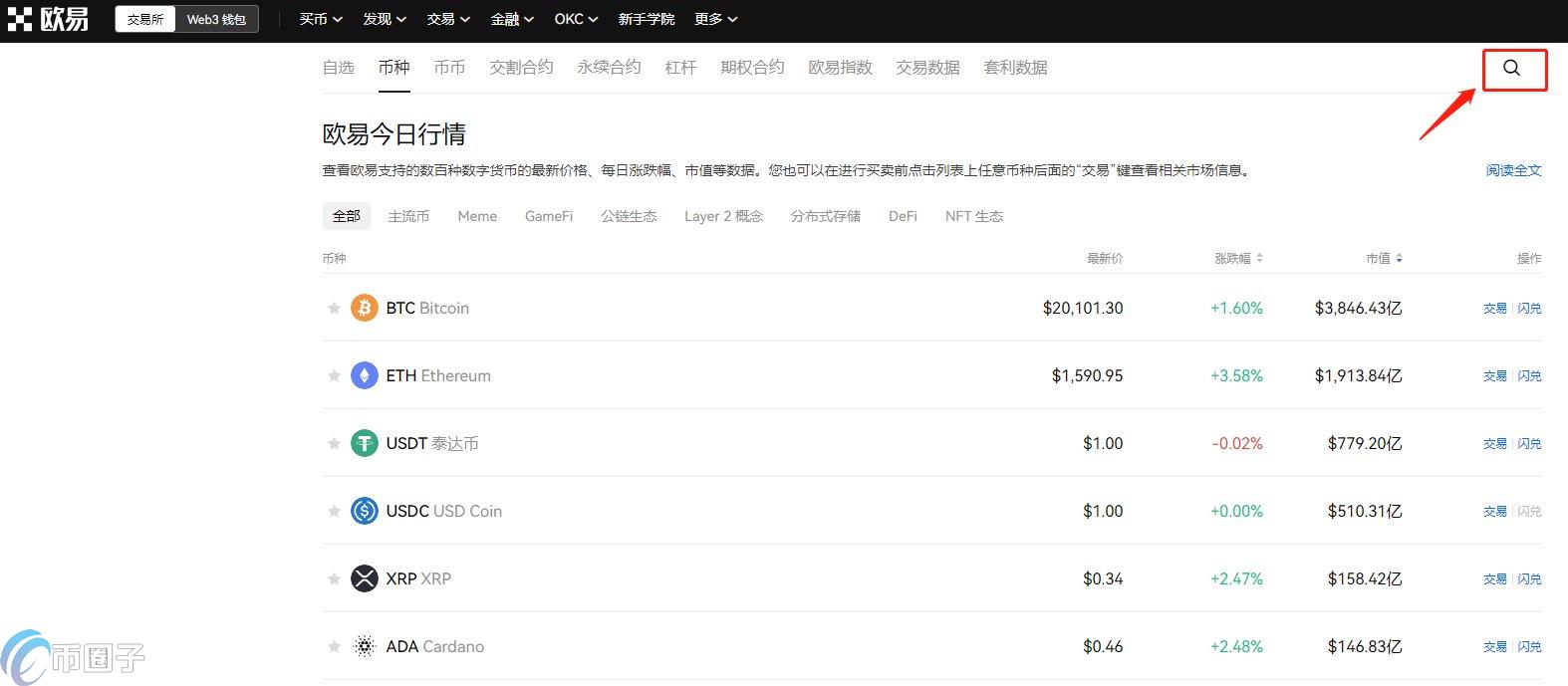Switch to the 币币 tab

[450, 67]
